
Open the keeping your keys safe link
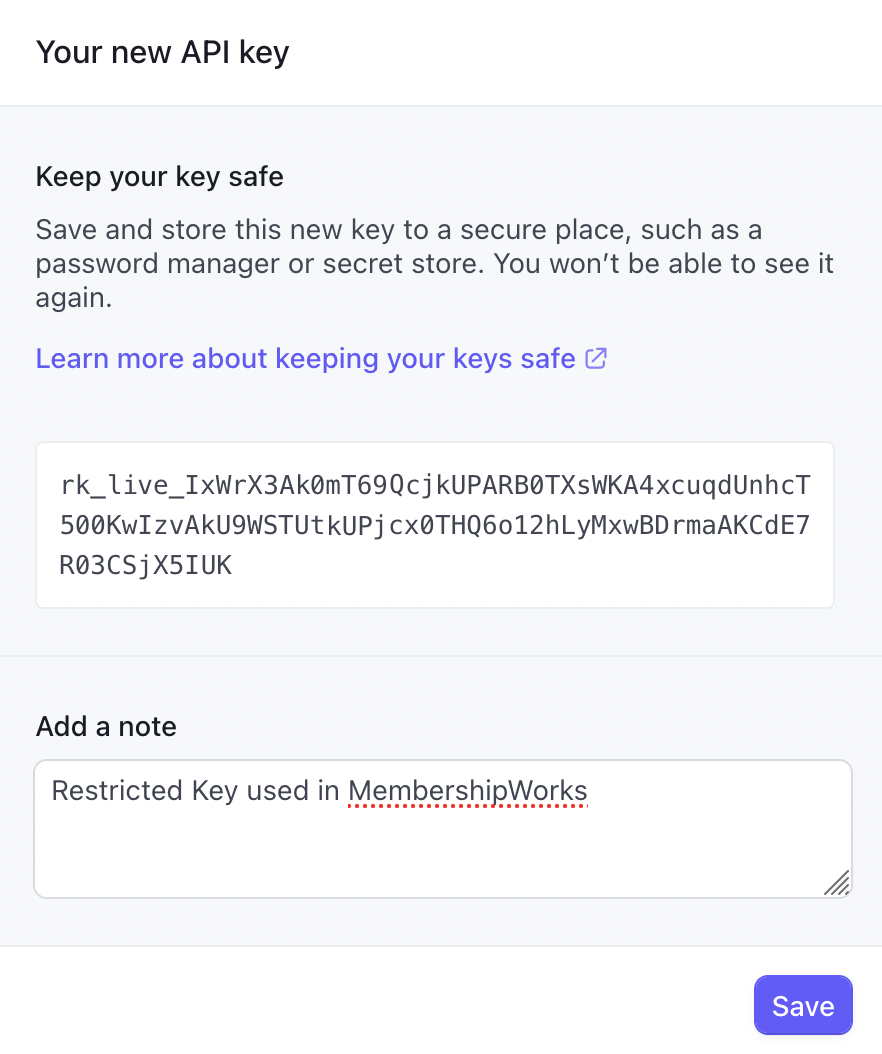(305, 358)
